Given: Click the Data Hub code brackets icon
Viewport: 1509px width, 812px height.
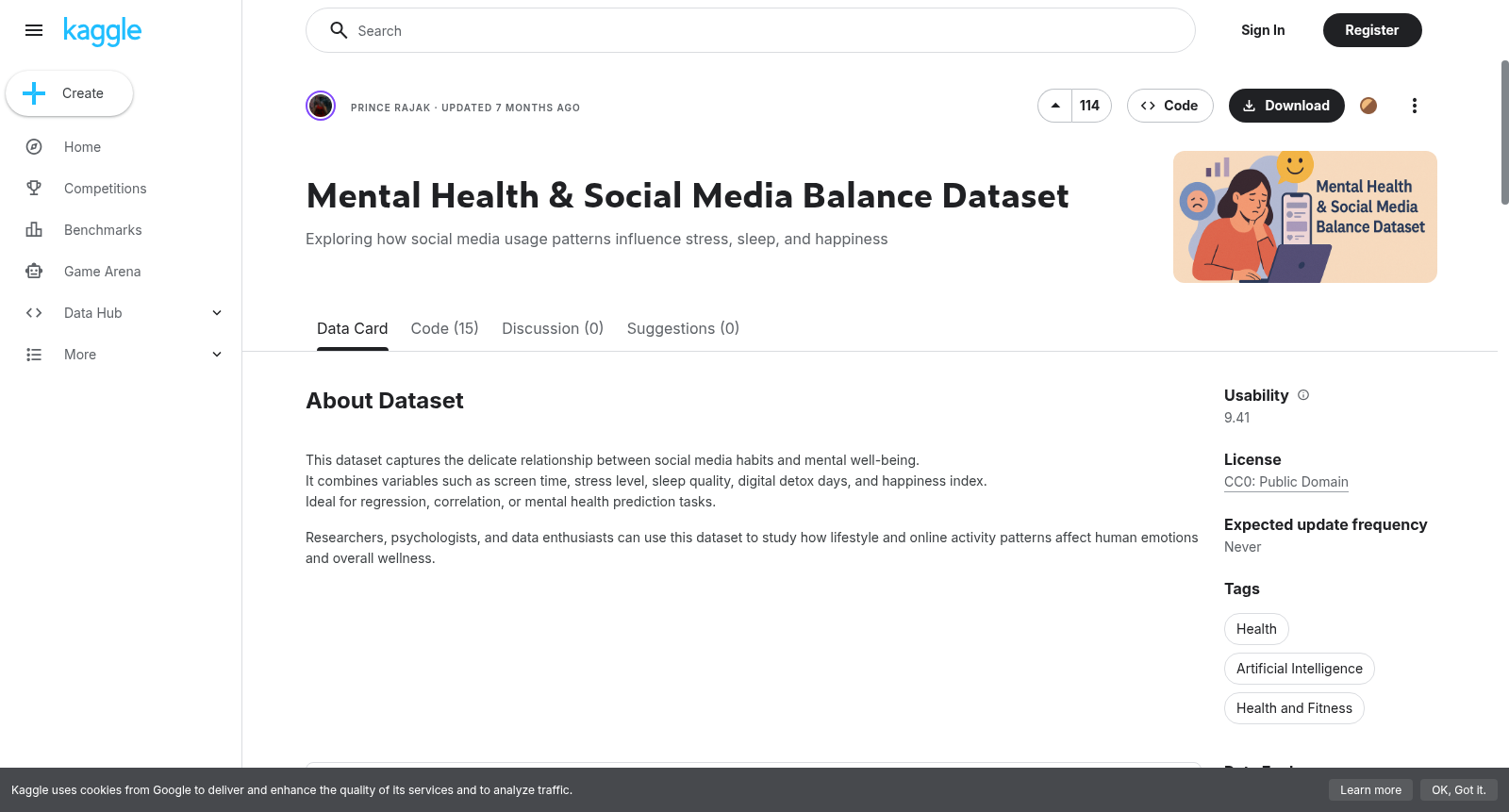Looking at the screenshot, I should pos(34,313).
